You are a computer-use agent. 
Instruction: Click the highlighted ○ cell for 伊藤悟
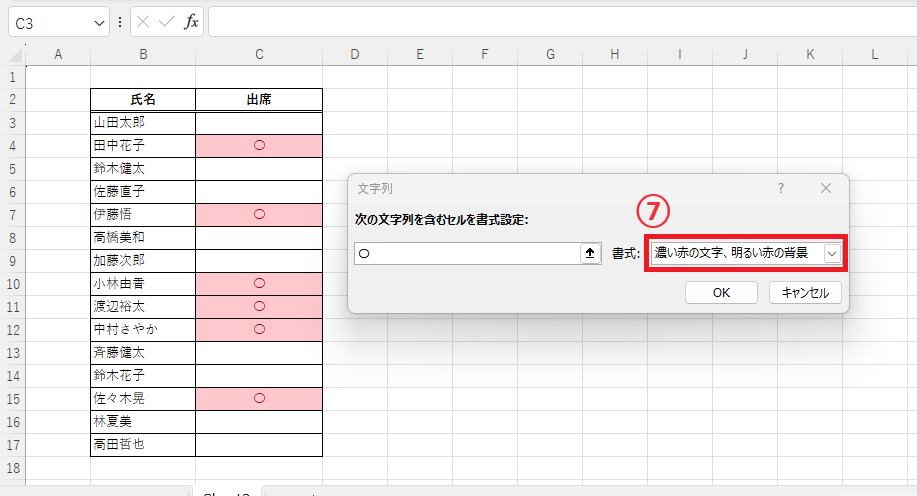(259, 215)
